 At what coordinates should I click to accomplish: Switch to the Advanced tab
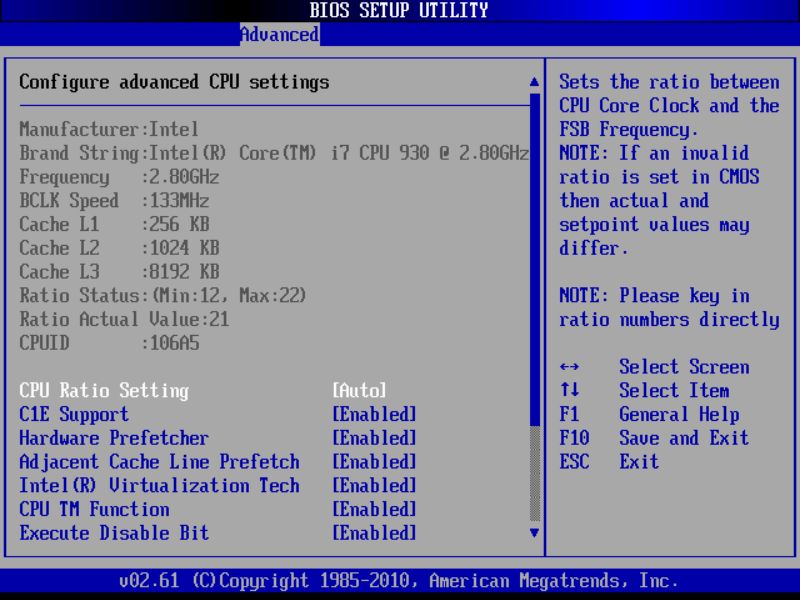click(279, 34)
